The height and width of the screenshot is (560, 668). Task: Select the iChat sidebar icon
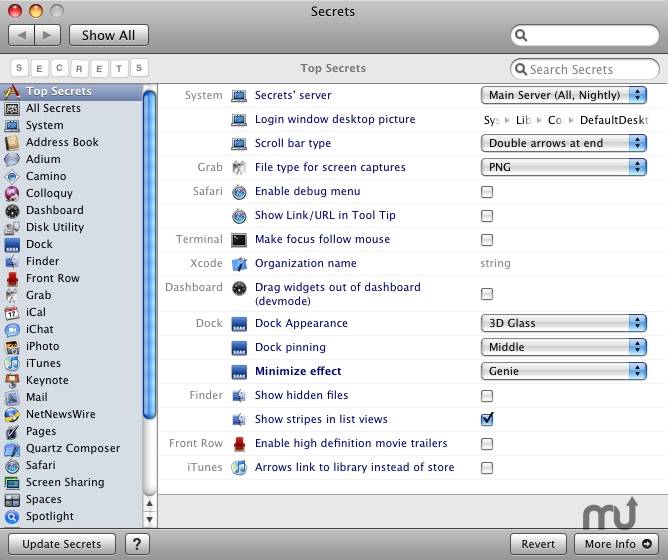12,330
